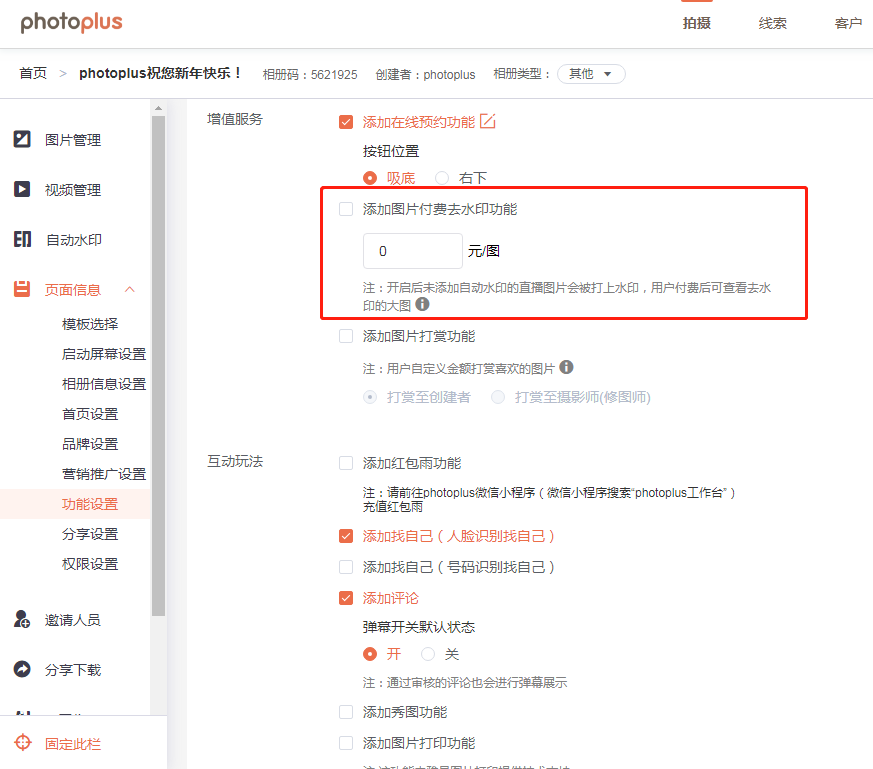The image size is (873, 769).
Task: Click the 邀请人员 person icon
Action: (x=22, y=619)
